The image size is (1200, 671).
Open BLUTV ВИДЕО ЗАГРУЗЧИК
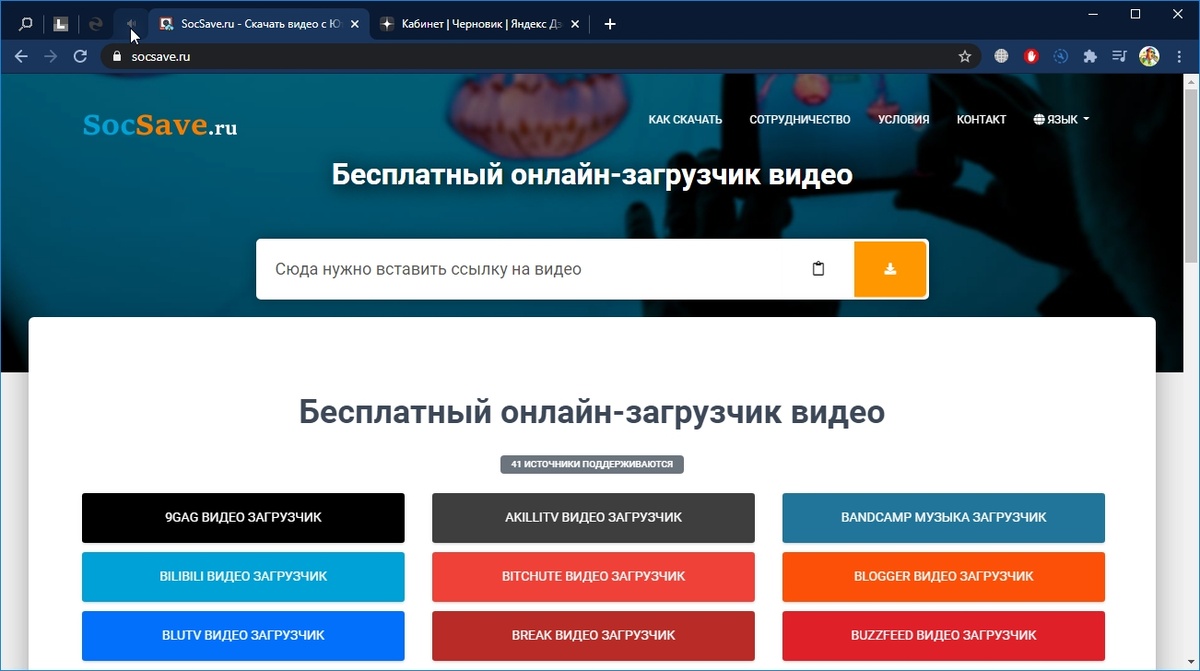pyautogui.click(x=243, y=636)
